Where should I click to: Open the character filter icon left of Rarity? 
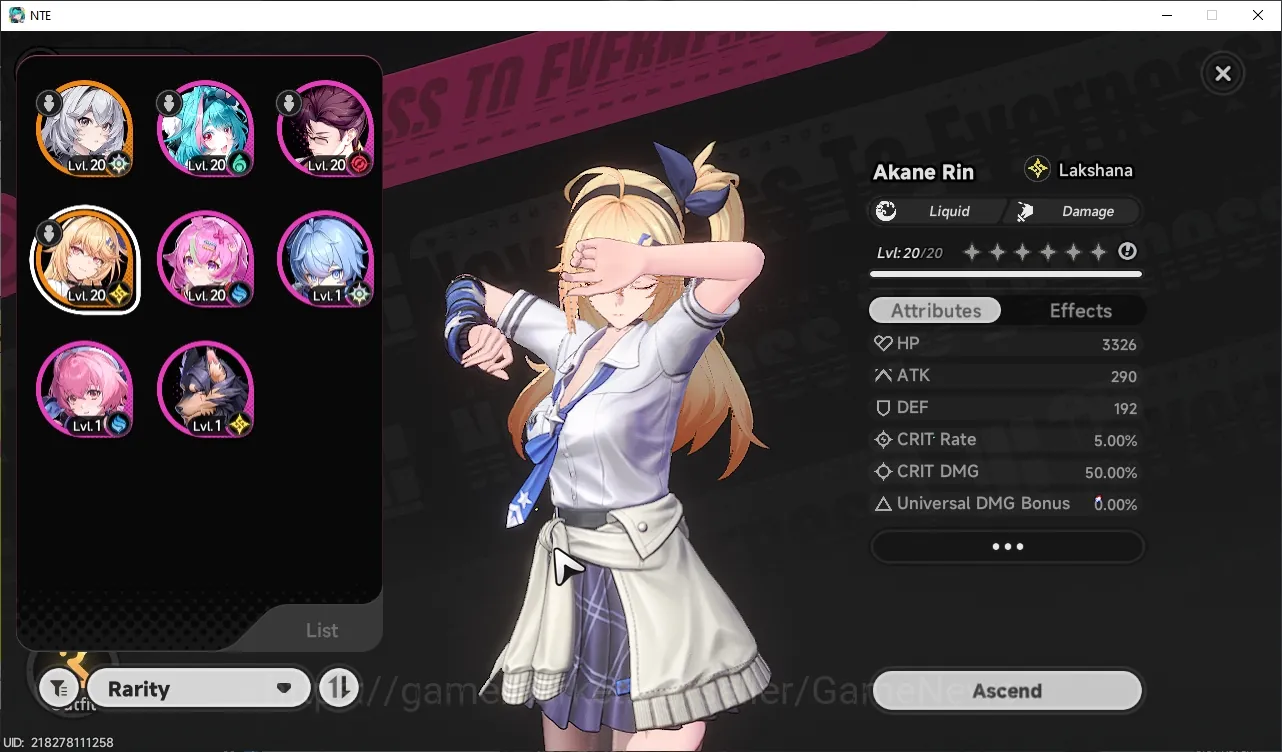pyautogui.click(x=59, y=689)
